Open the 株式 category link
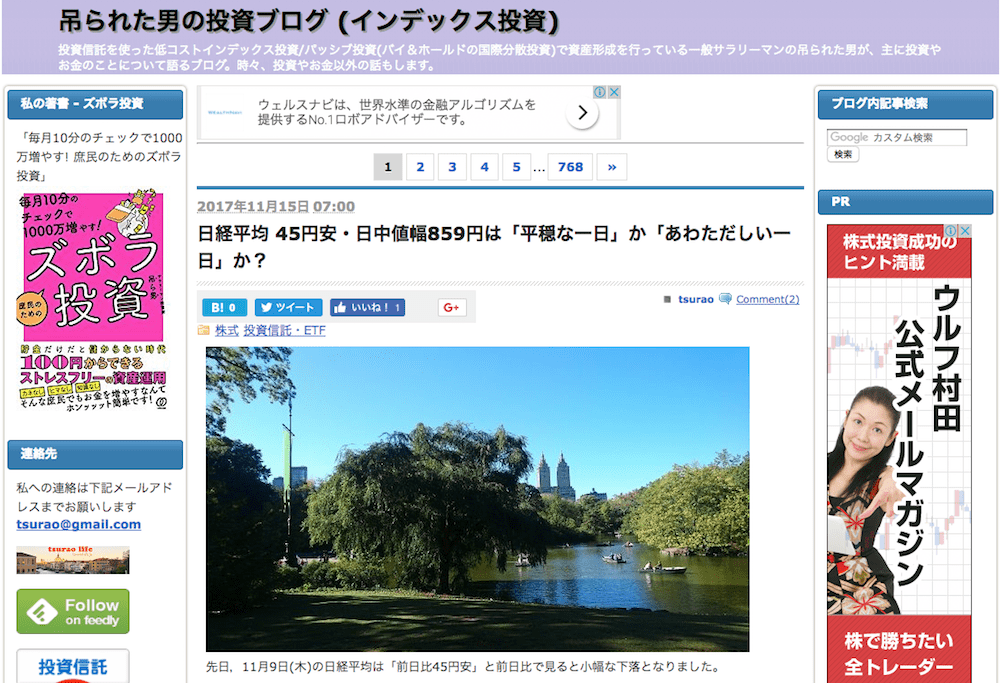Screen dimensions: 1000x683 tap(226, 330)
